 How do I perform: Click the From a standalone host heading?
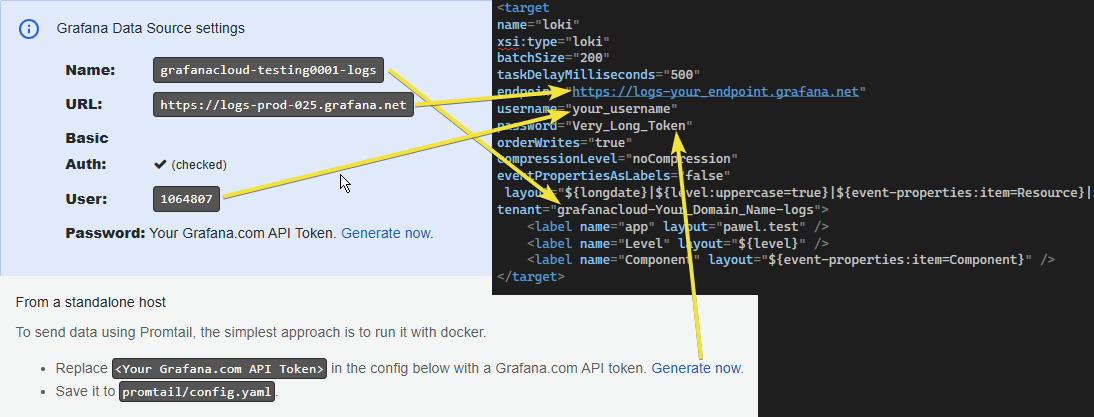click(91, 302)
